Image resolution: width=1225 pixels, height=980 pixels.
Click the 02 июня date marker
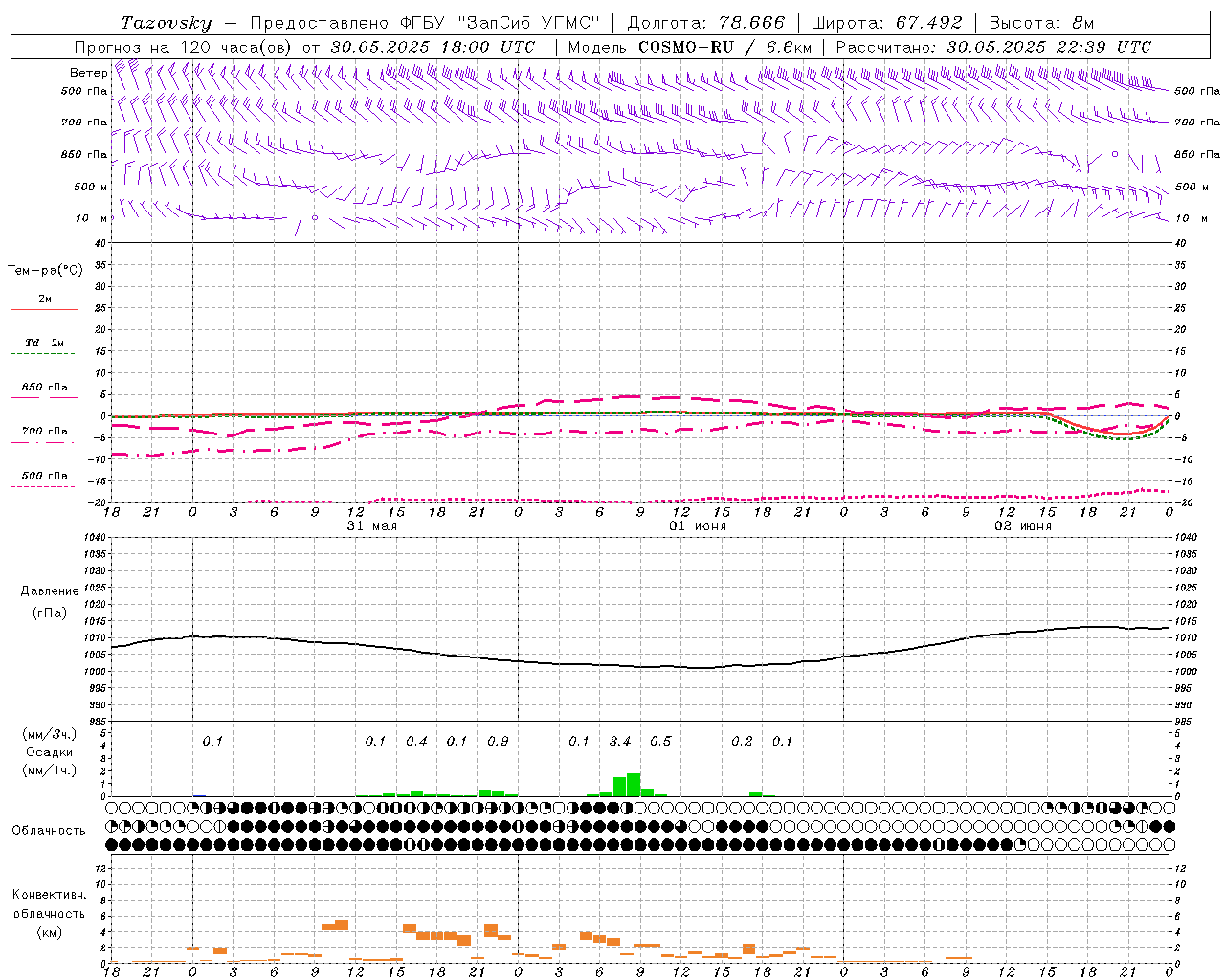[1022, 525]
